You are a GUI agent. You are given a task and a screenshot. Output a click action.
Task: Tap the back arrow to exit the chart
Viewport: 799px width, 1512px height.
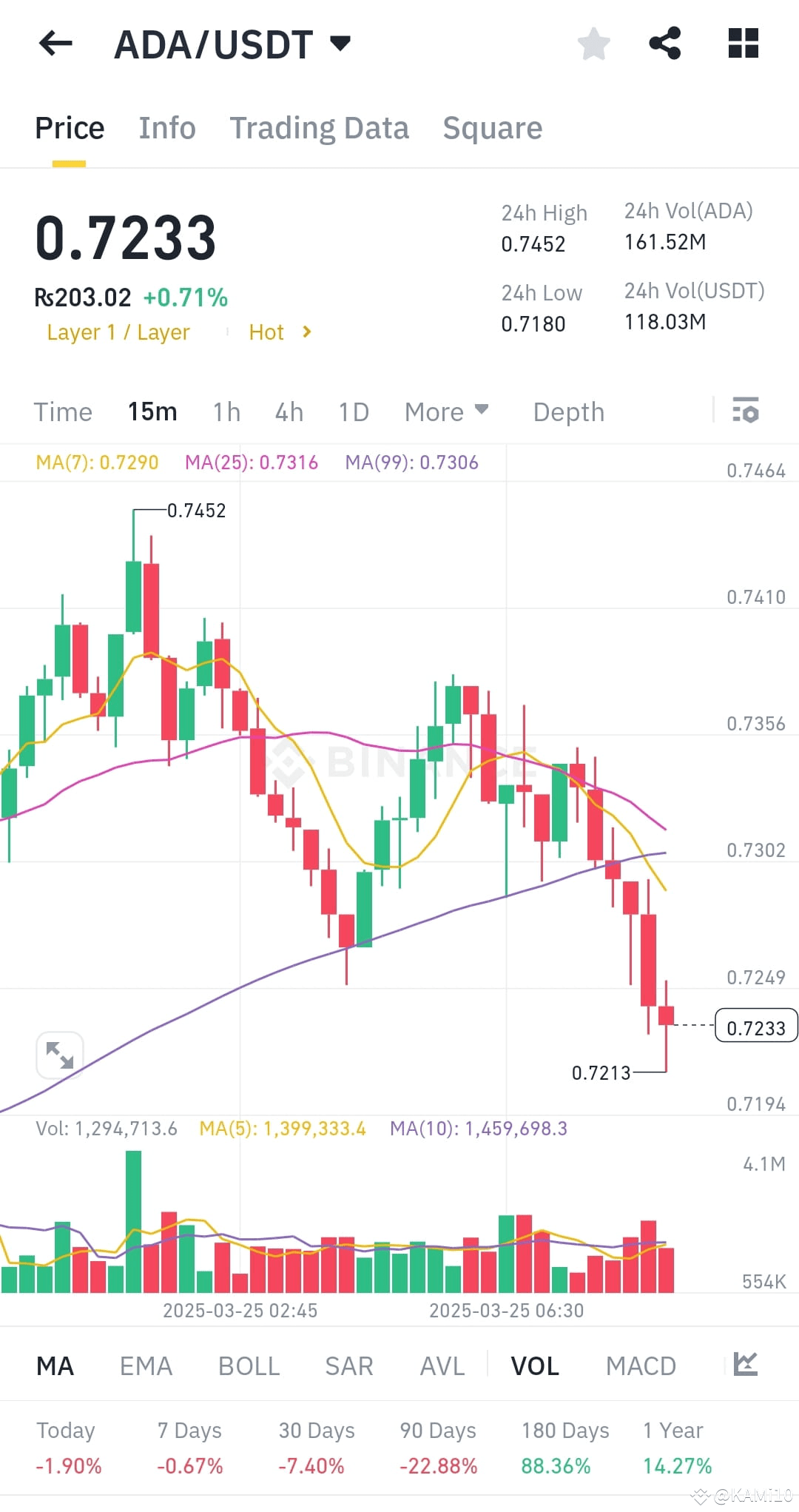tap(55, 44)
